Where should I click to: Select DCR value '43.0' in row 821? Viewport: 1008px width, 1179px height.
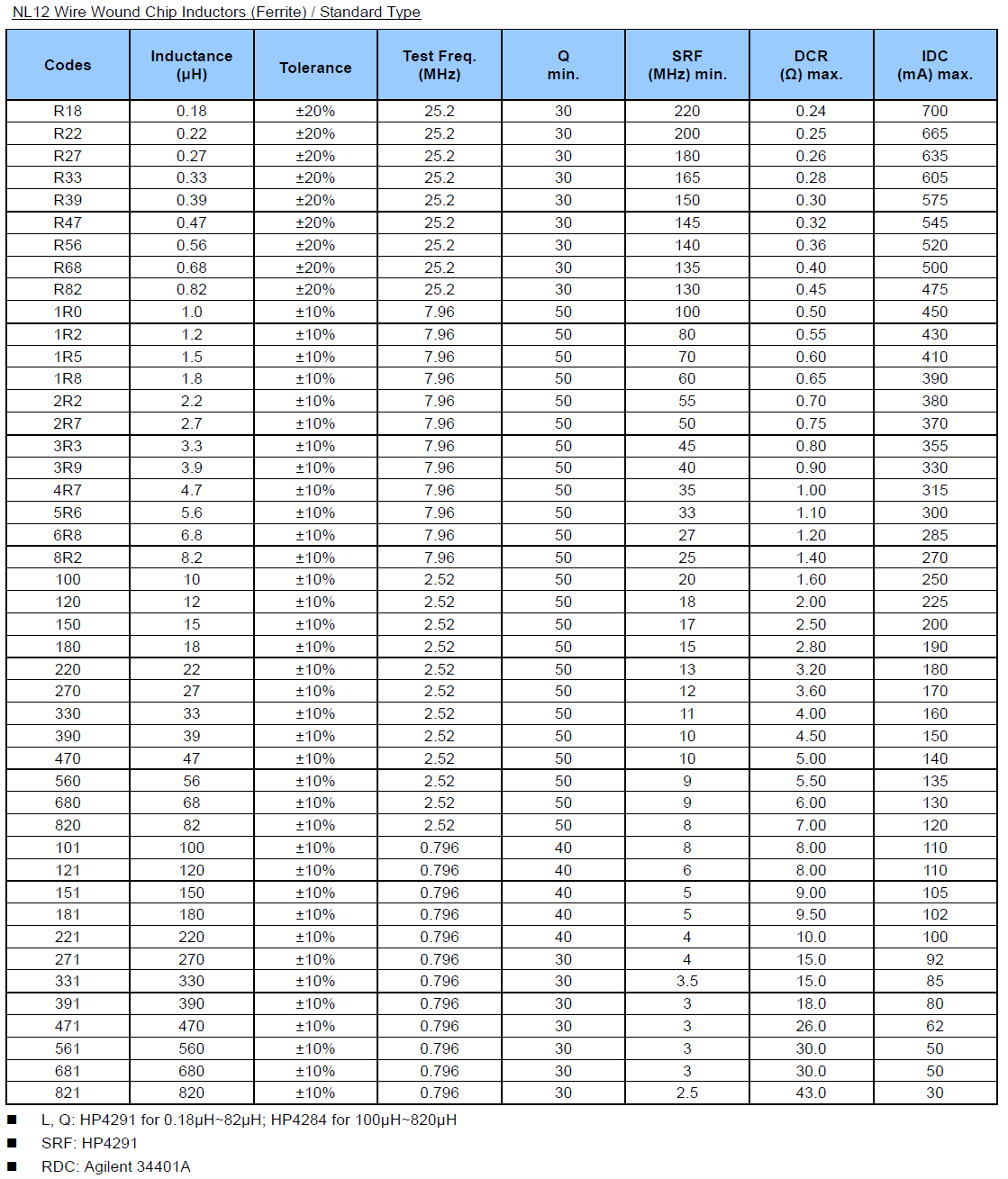coord(811,1093)
